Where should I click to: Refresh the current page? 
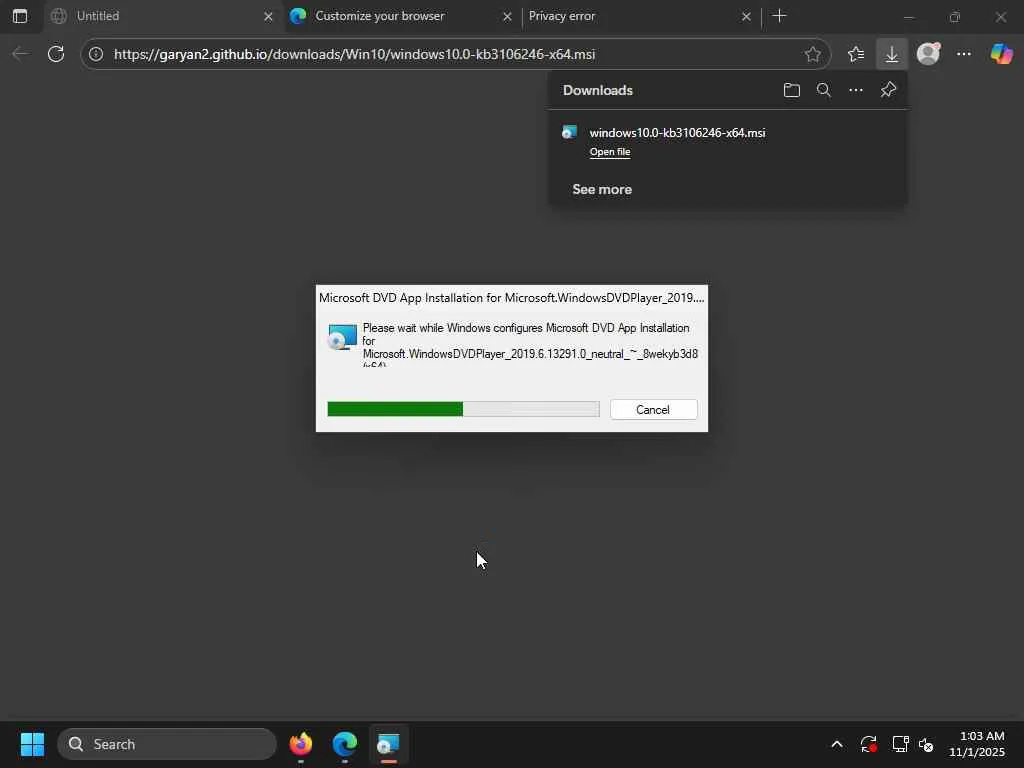(x=56, y=54)
